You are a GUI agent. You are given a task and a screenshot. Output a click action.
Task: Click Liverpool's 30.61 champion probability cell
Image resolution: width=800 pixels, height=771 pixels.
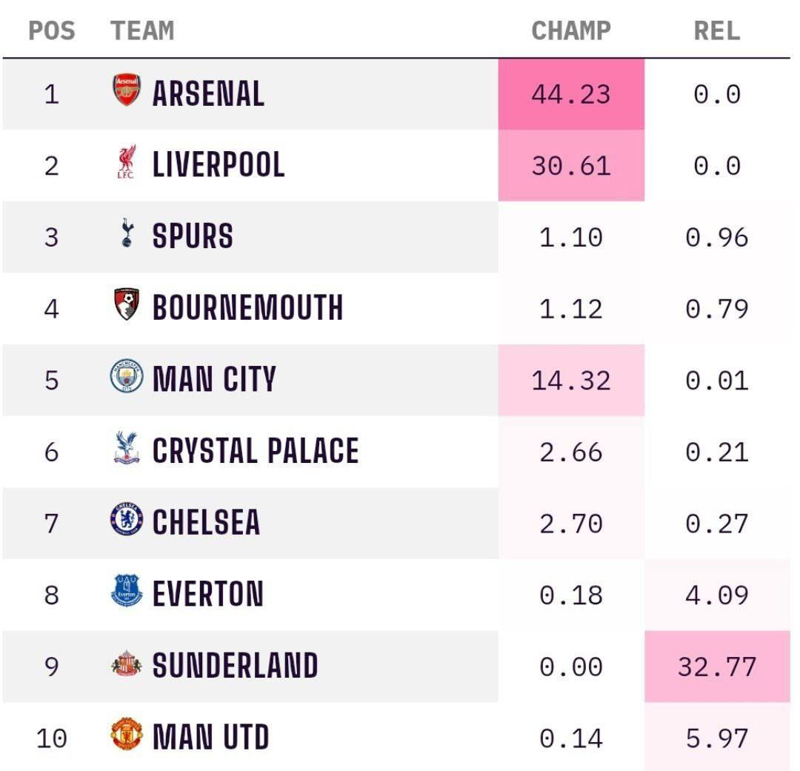[571, 166]
